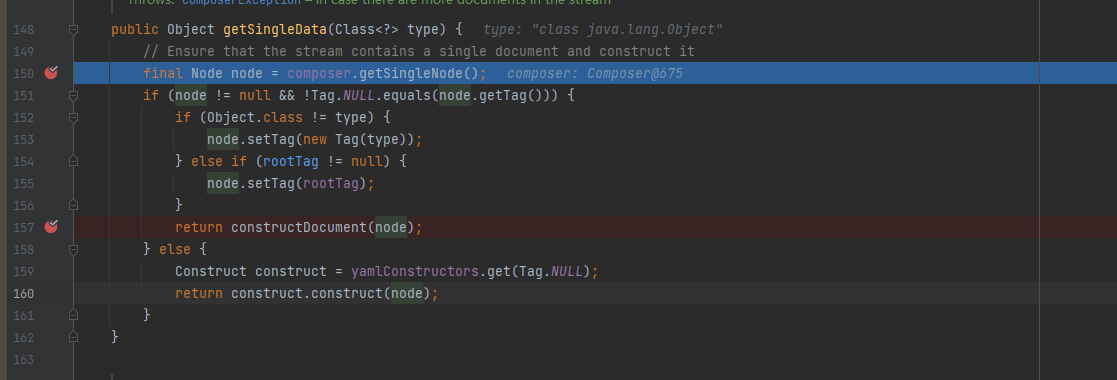
Task: Collapse the getSingleData method at line 148
Action: coord(73,30)
